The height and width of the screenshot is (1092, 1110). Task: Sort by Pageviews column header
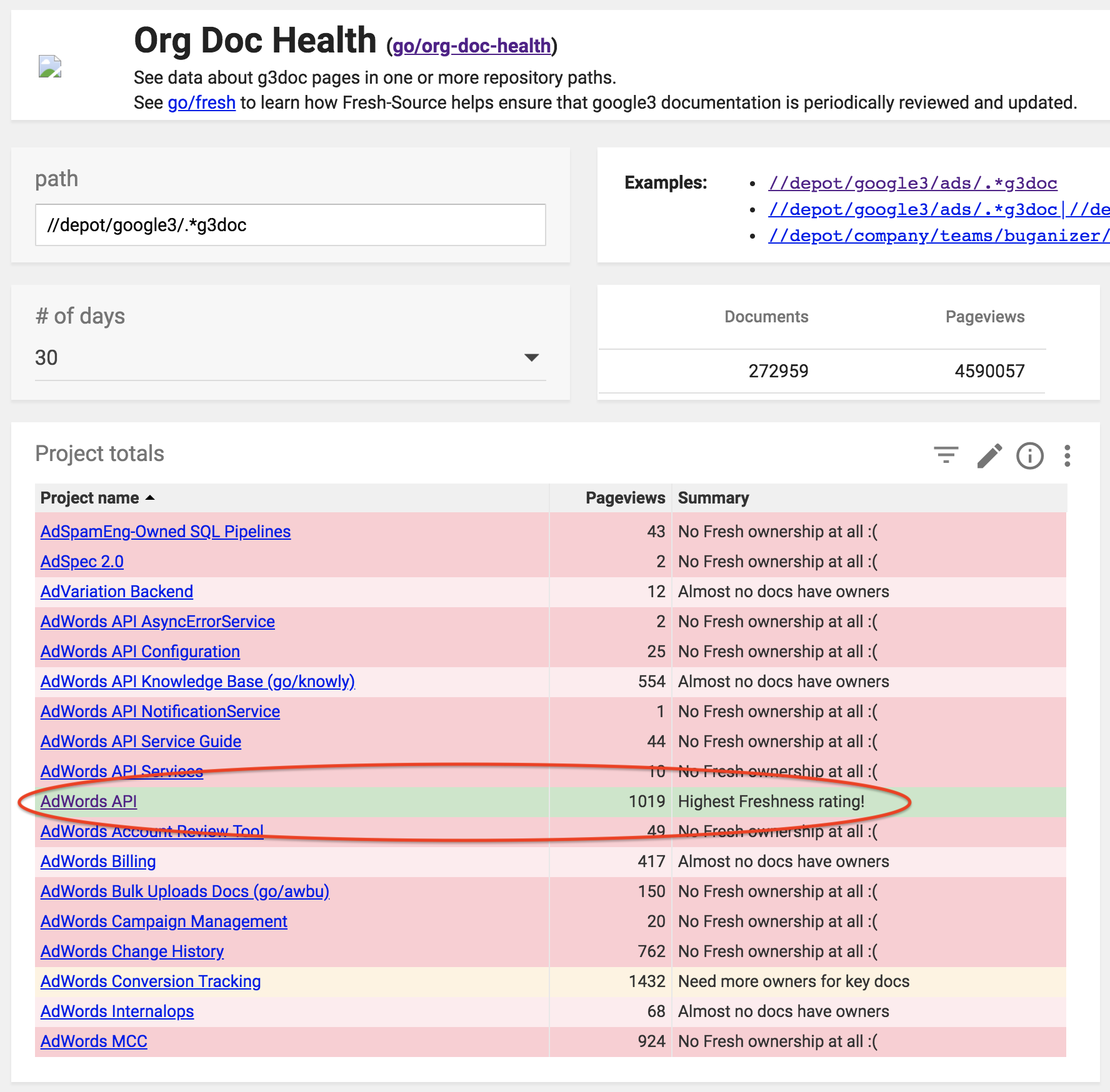(625, 498)
